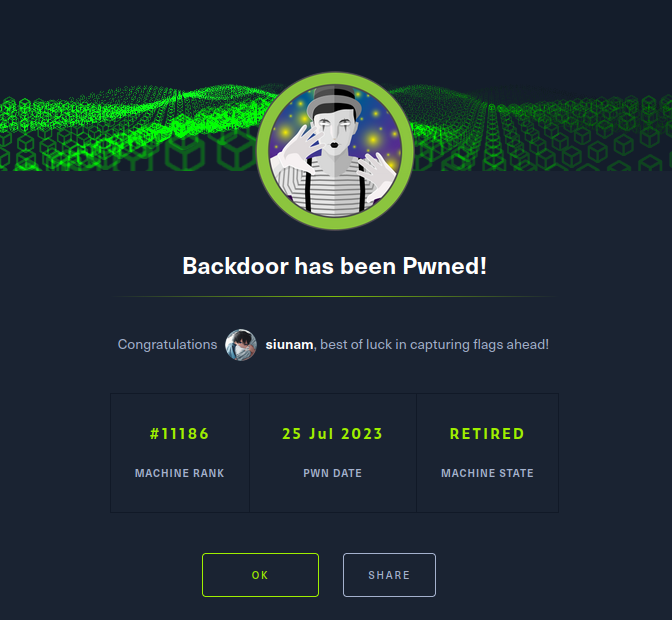Click the green cube wave banner on the left

pos(129,129)
